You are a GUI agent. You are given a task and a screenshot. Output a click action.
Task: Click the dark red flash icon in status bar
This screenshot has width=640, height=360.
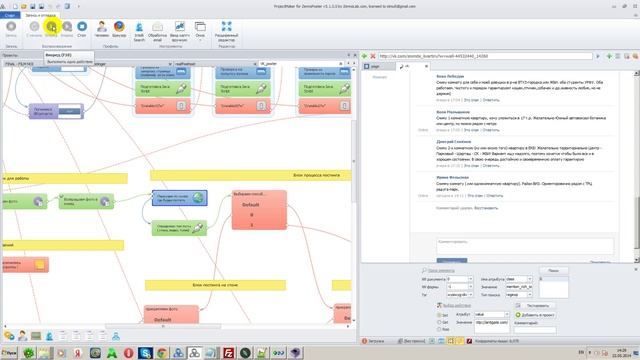pos(469,341)
